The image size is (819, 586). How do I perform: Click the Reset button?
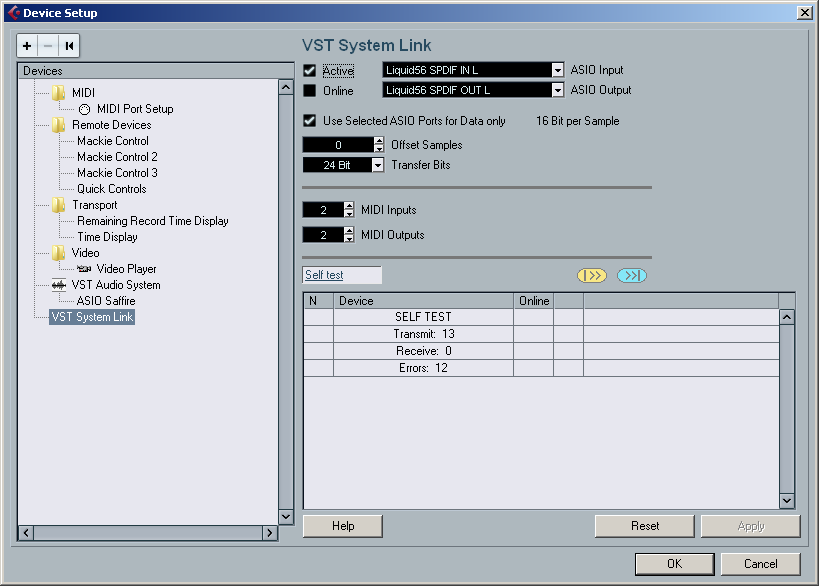[645, 526]
